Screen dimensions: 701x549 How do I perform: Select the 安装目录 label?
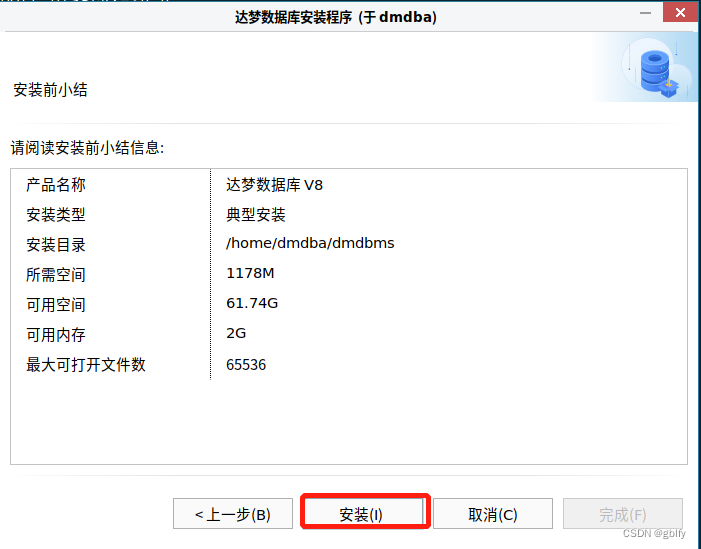coord(56,245)
